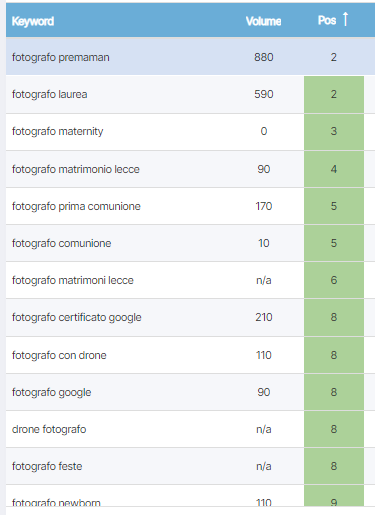Click the 880 volume value for premaman
Viewport: 375px width, 515px height.
pos(264,57)
